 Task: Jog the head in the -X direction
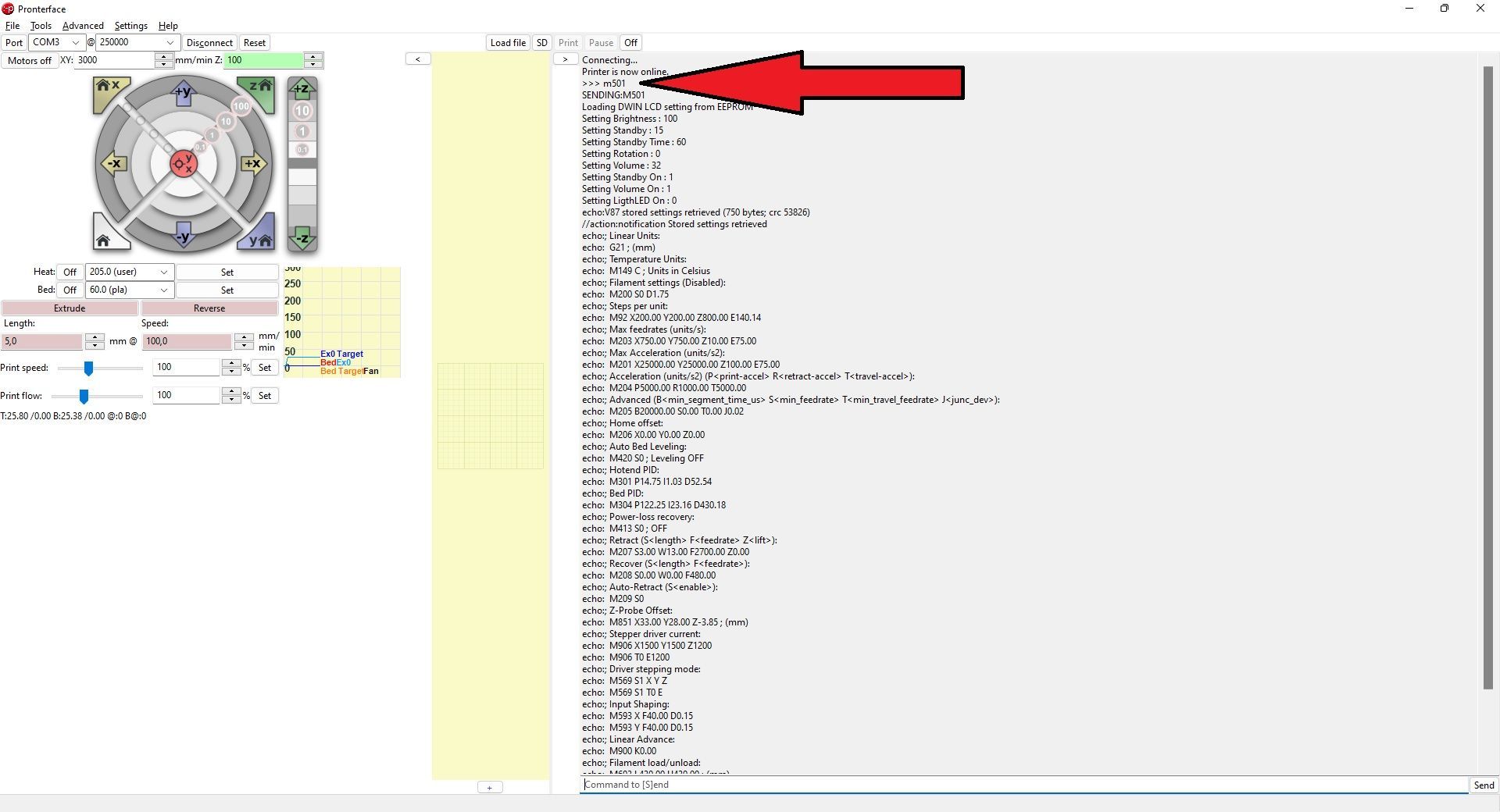[113, 164]
